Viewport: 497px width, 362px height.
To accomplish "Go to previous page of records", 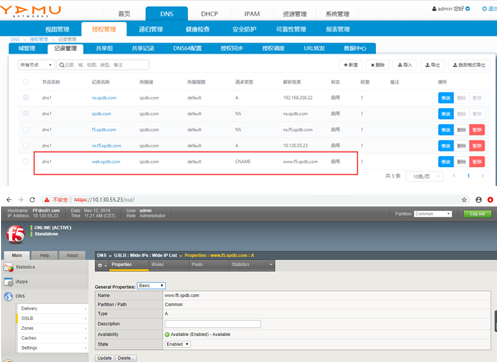I will pos(454,176).
